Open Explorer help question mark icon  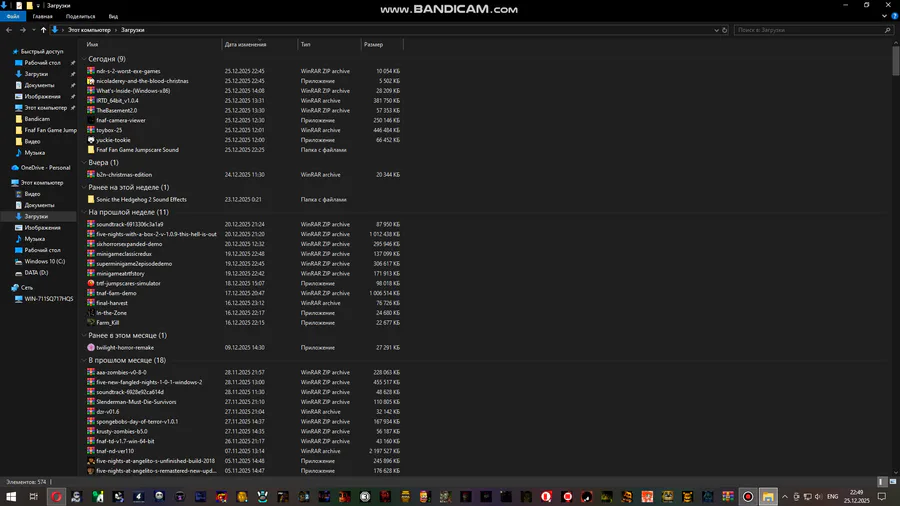click(x=894, y=16)
